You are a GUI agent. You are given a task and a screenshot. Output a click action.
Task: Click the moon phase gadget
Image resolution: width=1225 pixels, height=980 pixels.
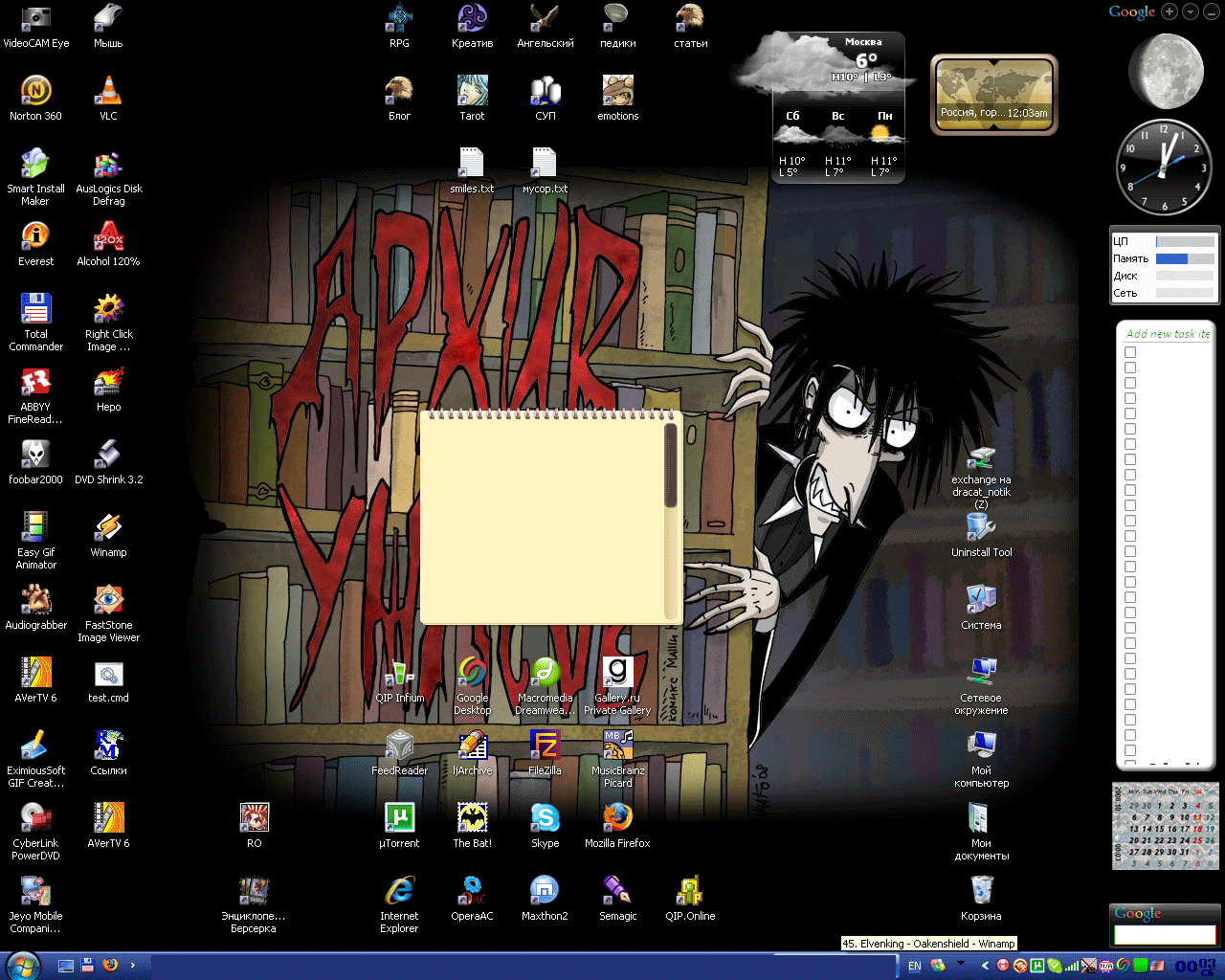(x=1166, y=72)
